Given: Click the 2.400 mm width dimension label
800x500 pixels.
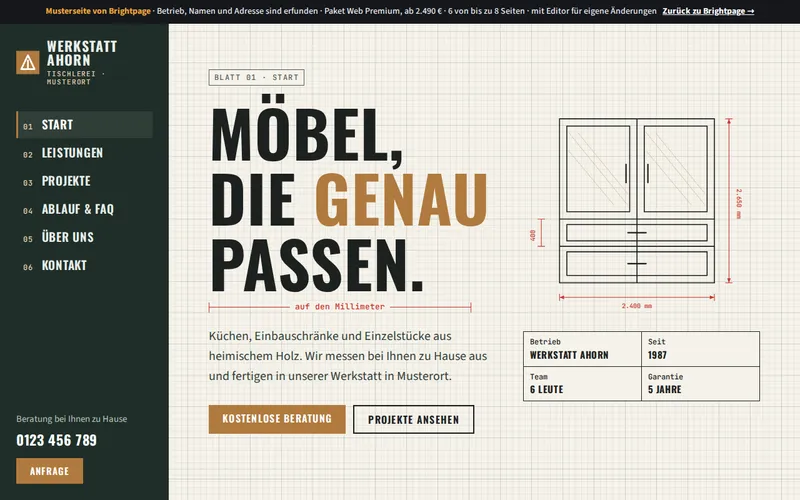Looking at the screenshot, I should pyautogui.click(x=637, y=306).
